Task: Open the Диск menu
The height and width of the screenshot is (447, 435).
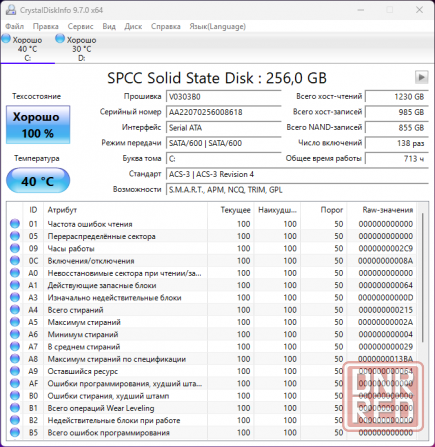Action: [x=133, y=26]
